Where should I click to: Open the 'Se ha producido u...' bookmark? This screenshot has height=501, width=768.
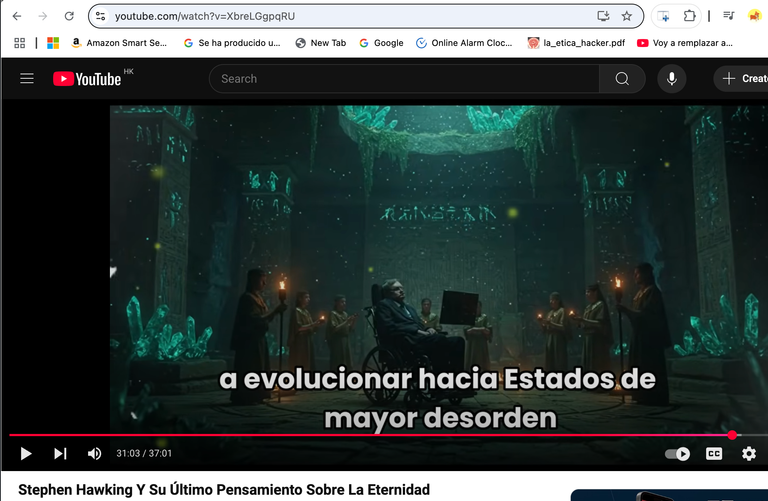click(x=232, y=43)
